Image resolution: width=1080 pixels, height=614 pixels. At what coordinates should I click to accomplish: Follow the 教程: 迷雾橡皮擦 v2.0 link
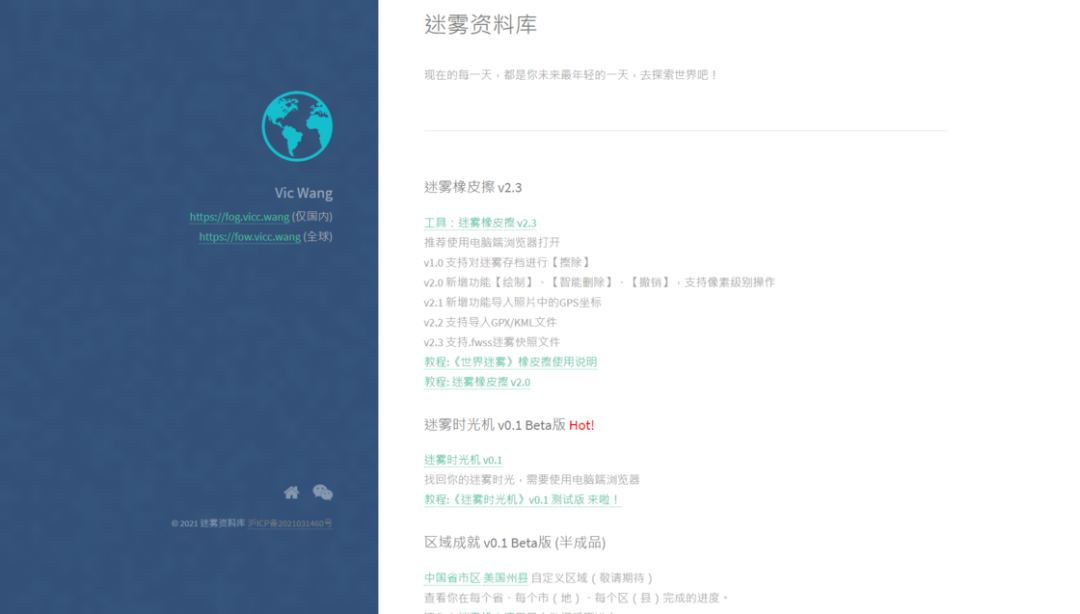point(477,382)
